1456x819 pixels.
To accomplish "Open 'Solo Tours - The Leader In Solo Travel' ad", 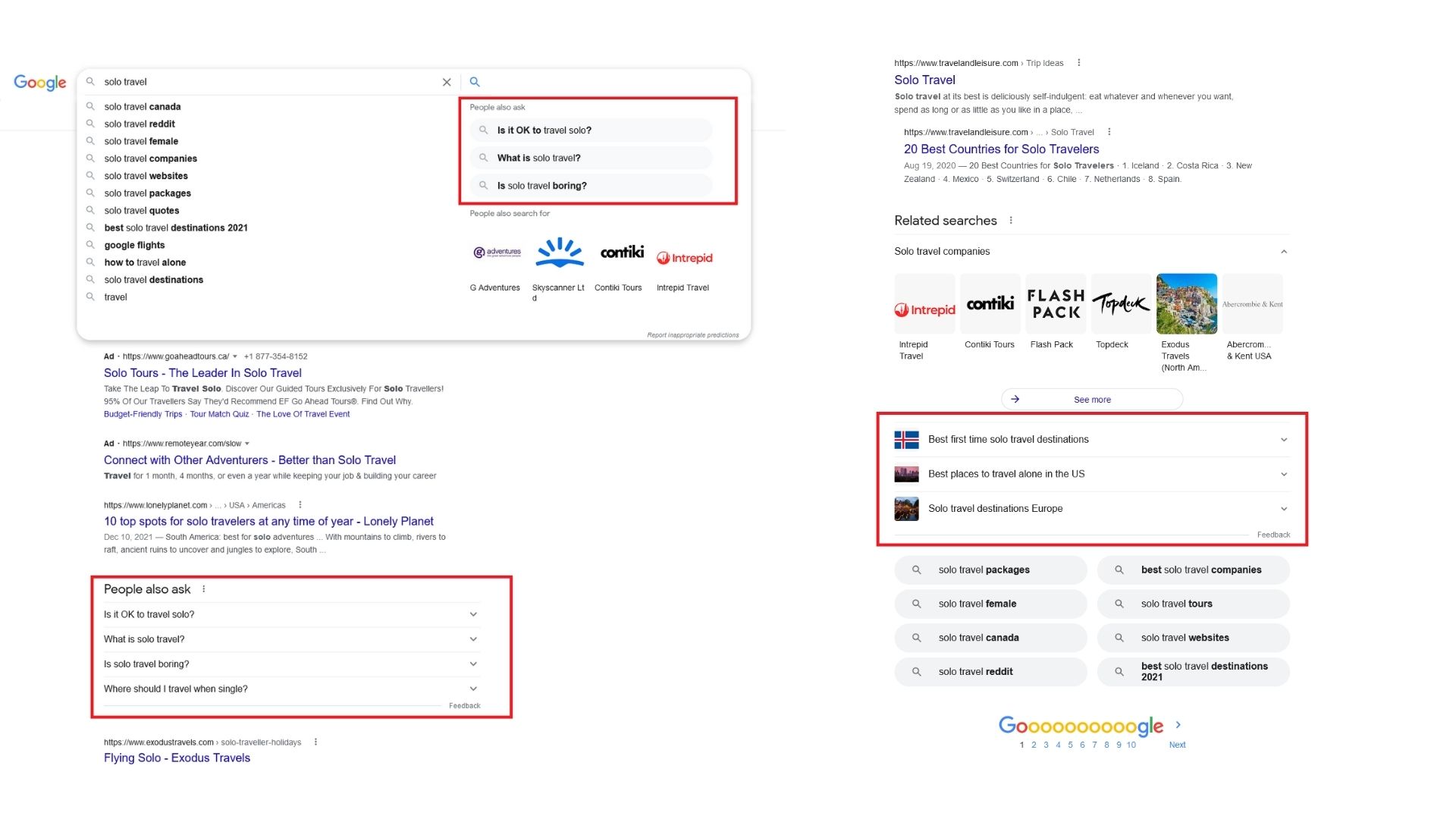I will tap(202, 373).
